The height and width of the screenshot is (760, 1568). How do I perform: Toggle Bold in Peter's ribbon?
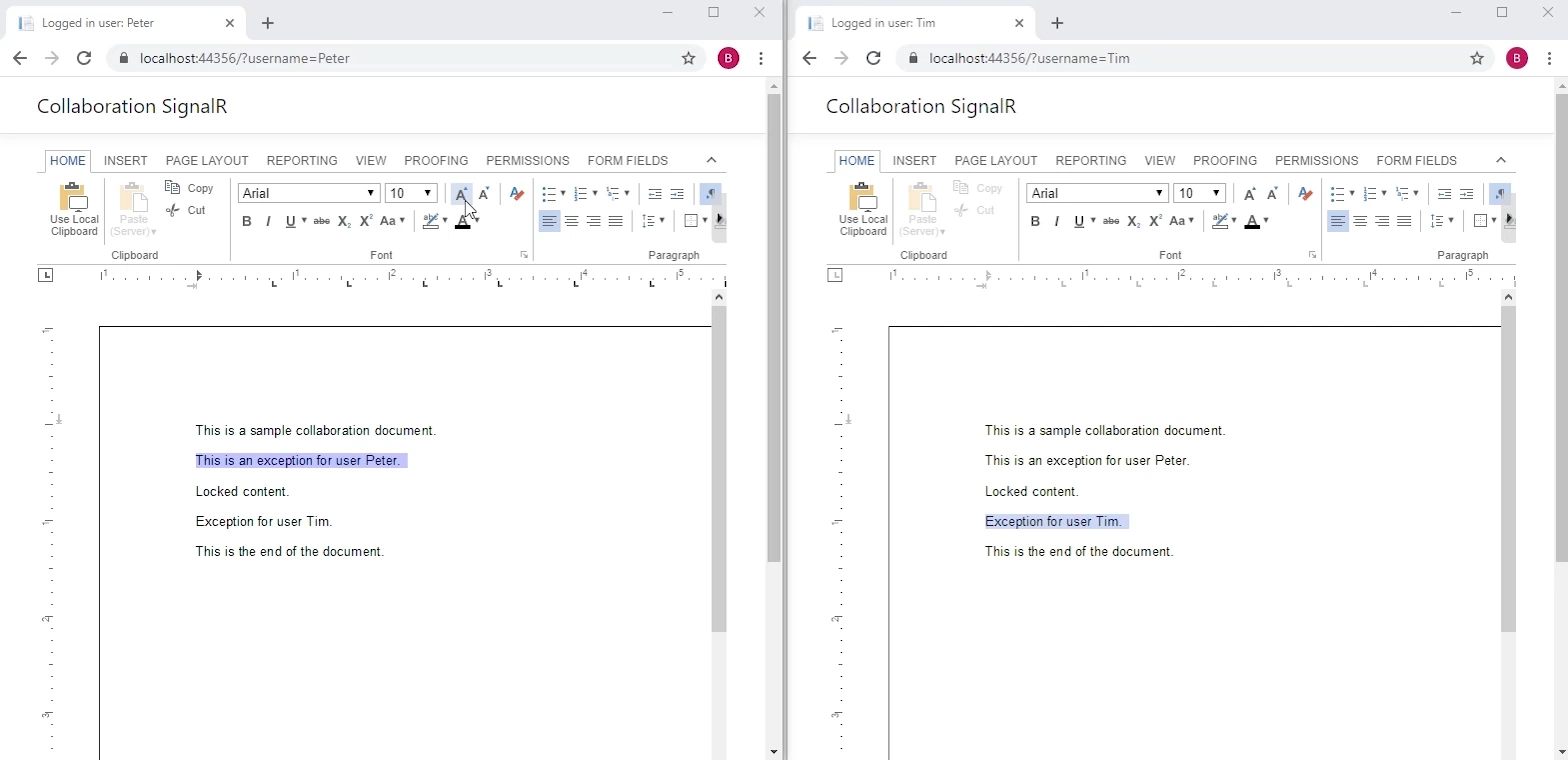[247, 221]
